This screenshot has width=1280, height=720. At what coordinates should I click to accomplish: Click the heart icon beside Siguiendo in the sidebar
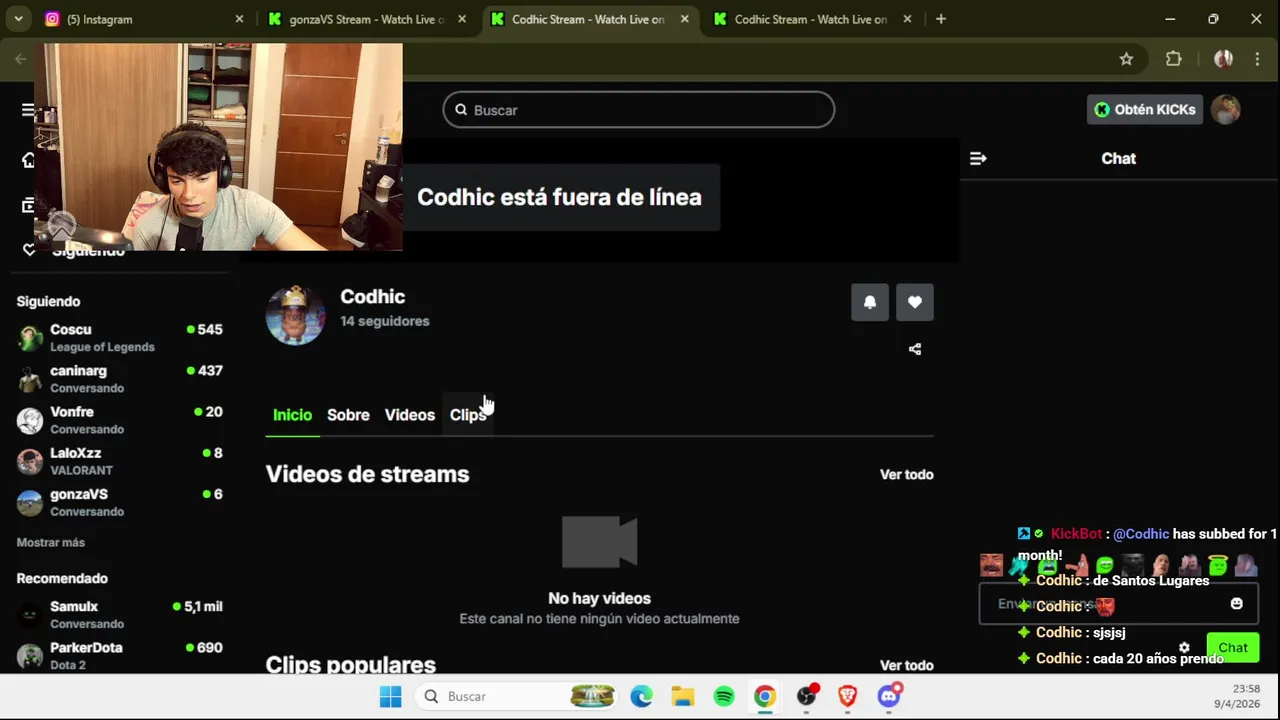pos(29,250)
